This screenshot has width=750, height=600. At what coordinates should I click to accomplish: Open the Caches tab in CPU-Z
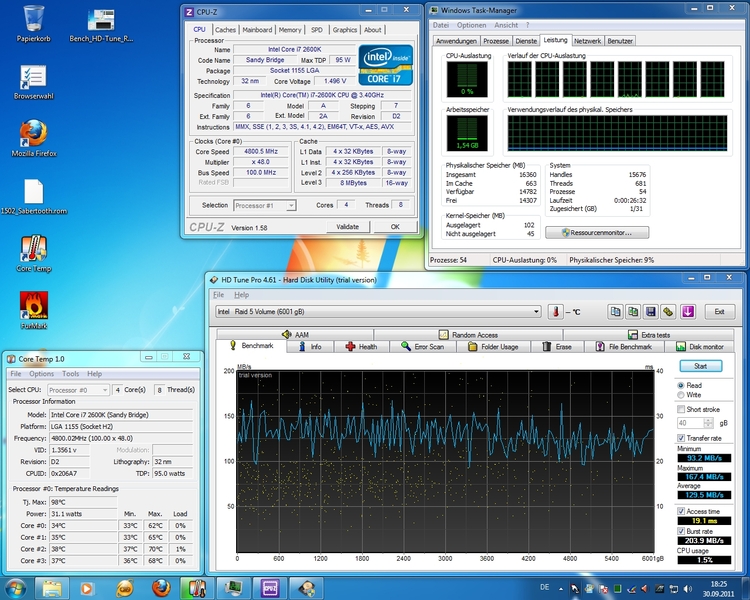(x=225, y=30)
